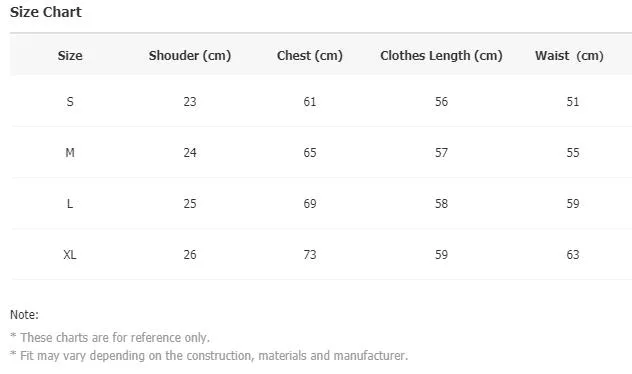This screenshot has height=374, width=632.
Task: Select the Clothes Length (cm) header
Action: pos(441,55)
